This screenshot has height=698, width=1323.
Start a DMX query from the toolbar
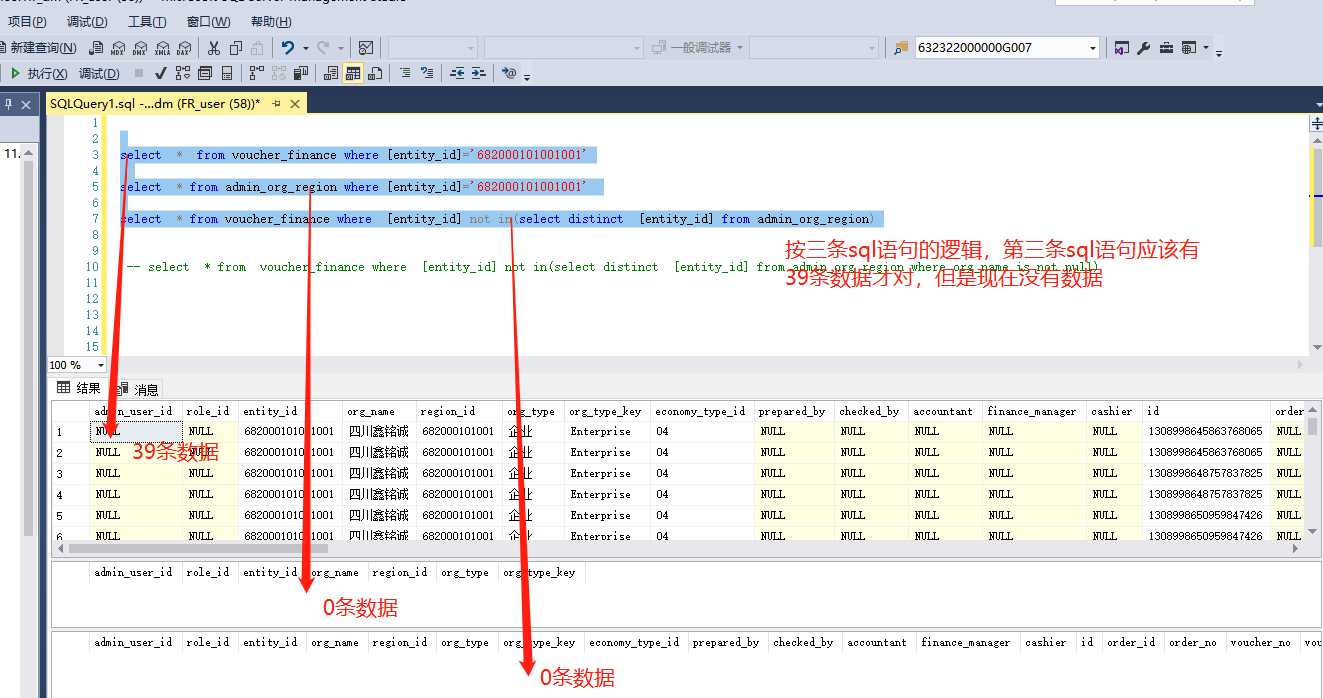(140, 48)
